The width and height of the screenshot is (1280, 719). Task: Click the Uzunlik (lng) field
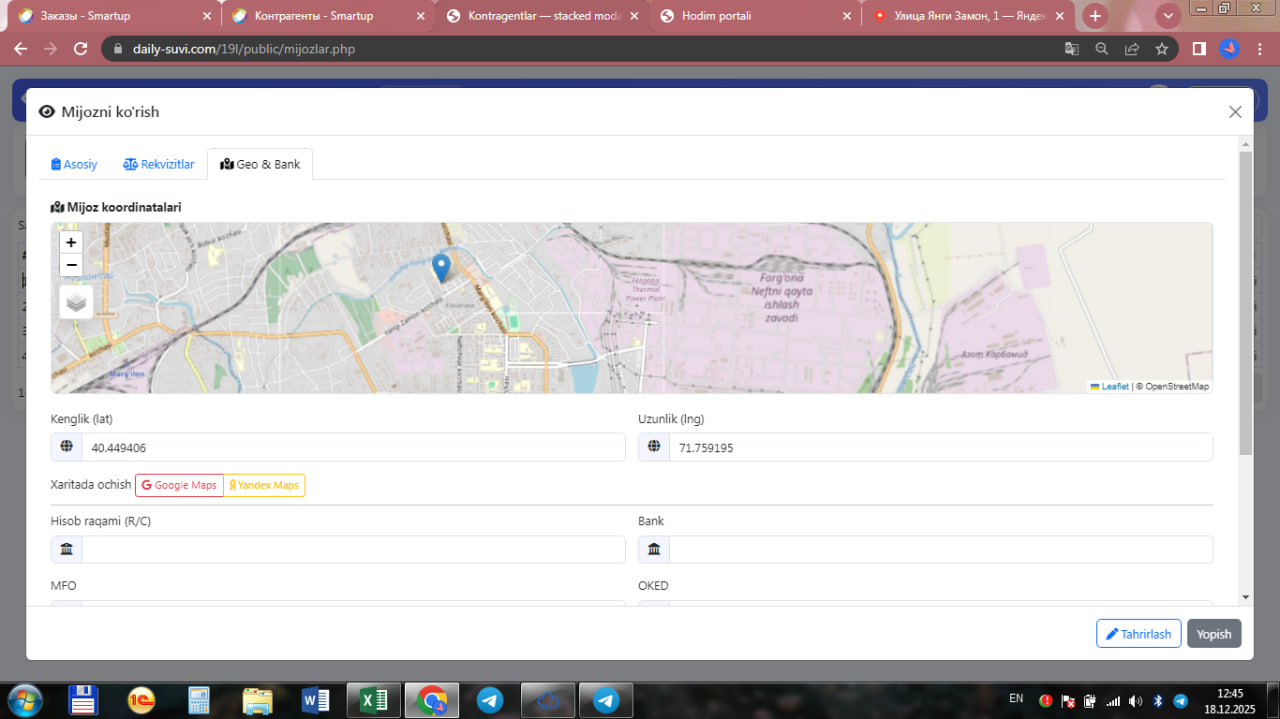(940, 448)
